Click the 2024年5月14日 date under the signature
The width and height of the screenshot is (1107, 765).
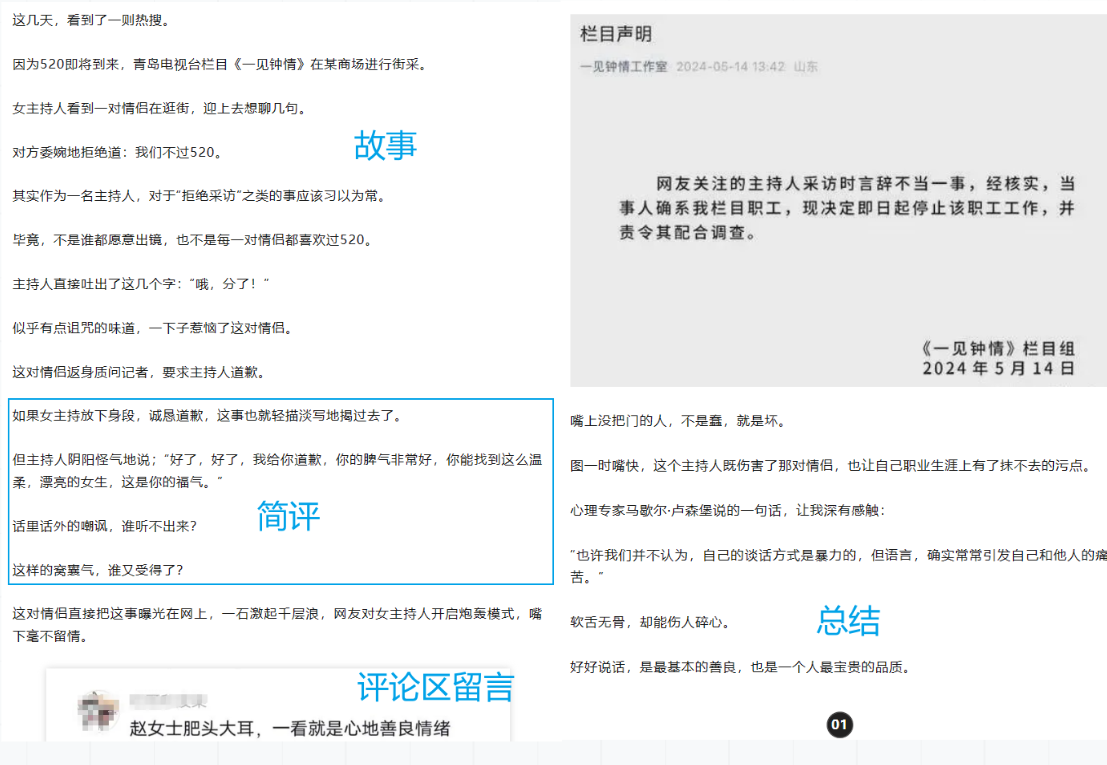[x=998, y=368]
